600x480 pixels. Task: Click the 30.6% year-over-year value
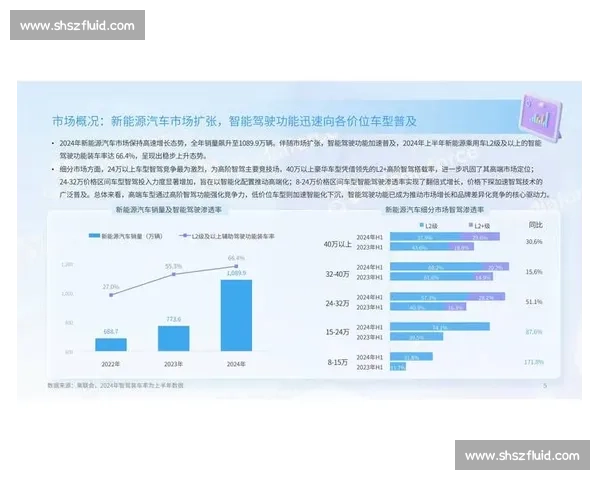pos(534,242)
